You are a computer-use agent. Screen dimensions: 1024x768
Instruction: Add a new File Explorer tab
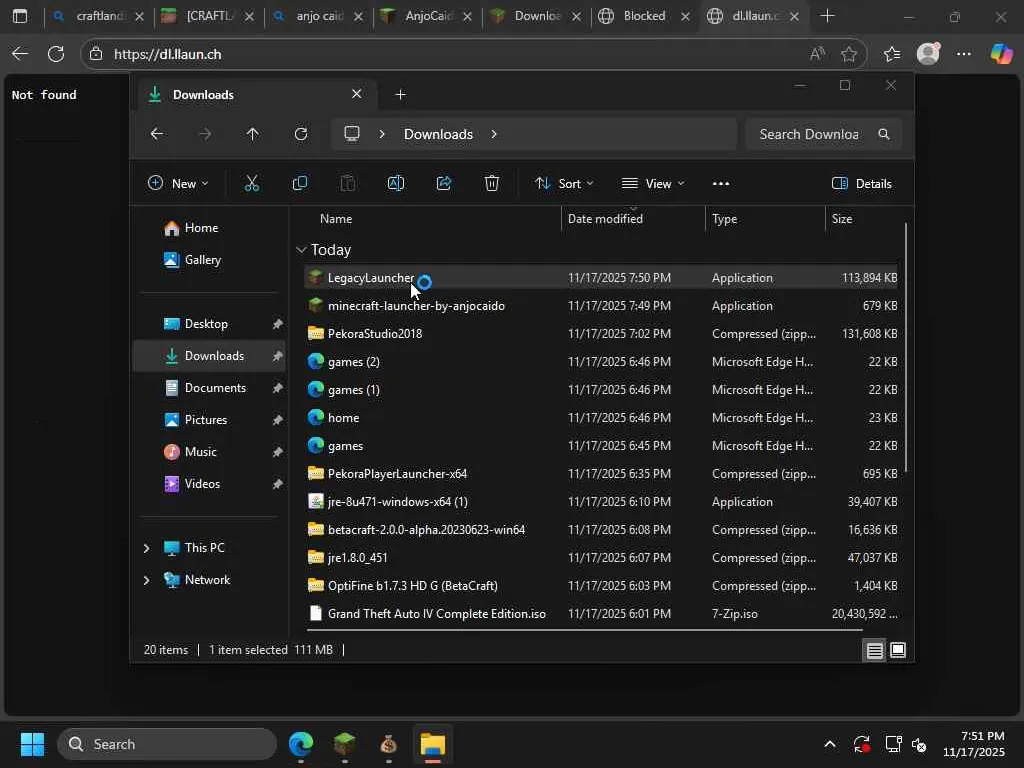coord(400,95)
